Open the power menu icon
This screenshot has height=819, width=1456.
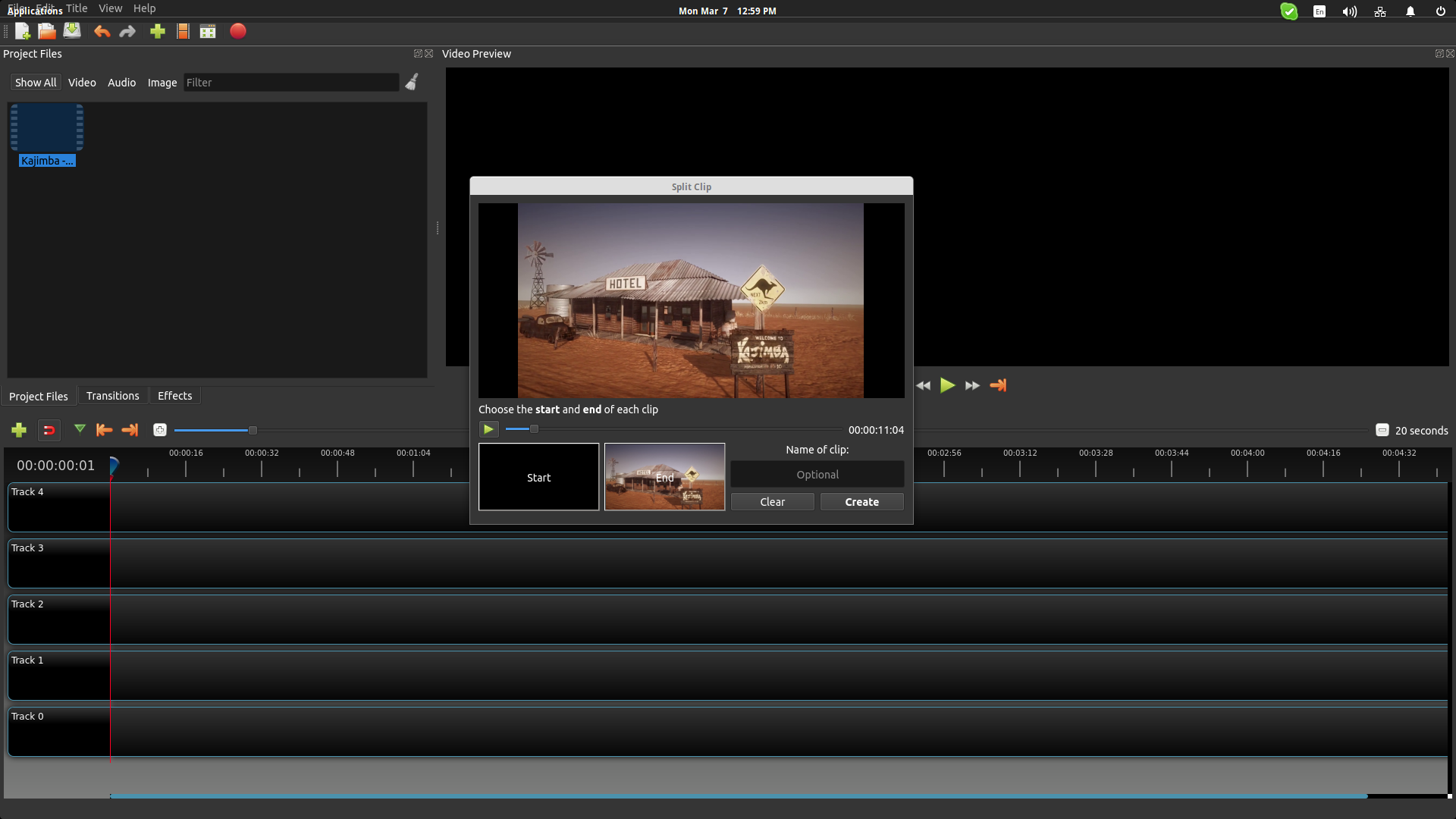click(1441, 11)
